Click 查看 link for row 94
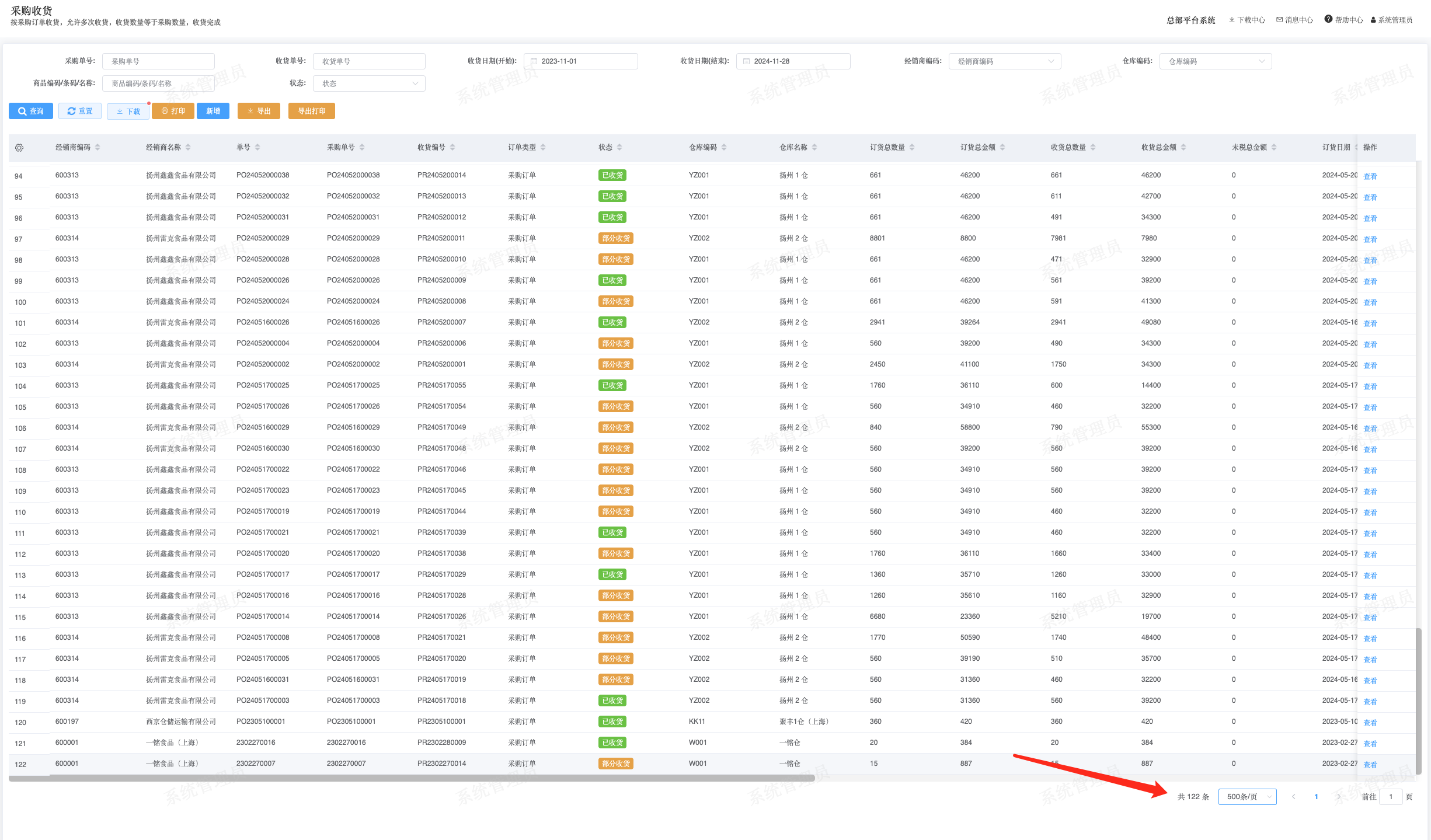Screen dimensions: 1431x840 coord(1370,176)
